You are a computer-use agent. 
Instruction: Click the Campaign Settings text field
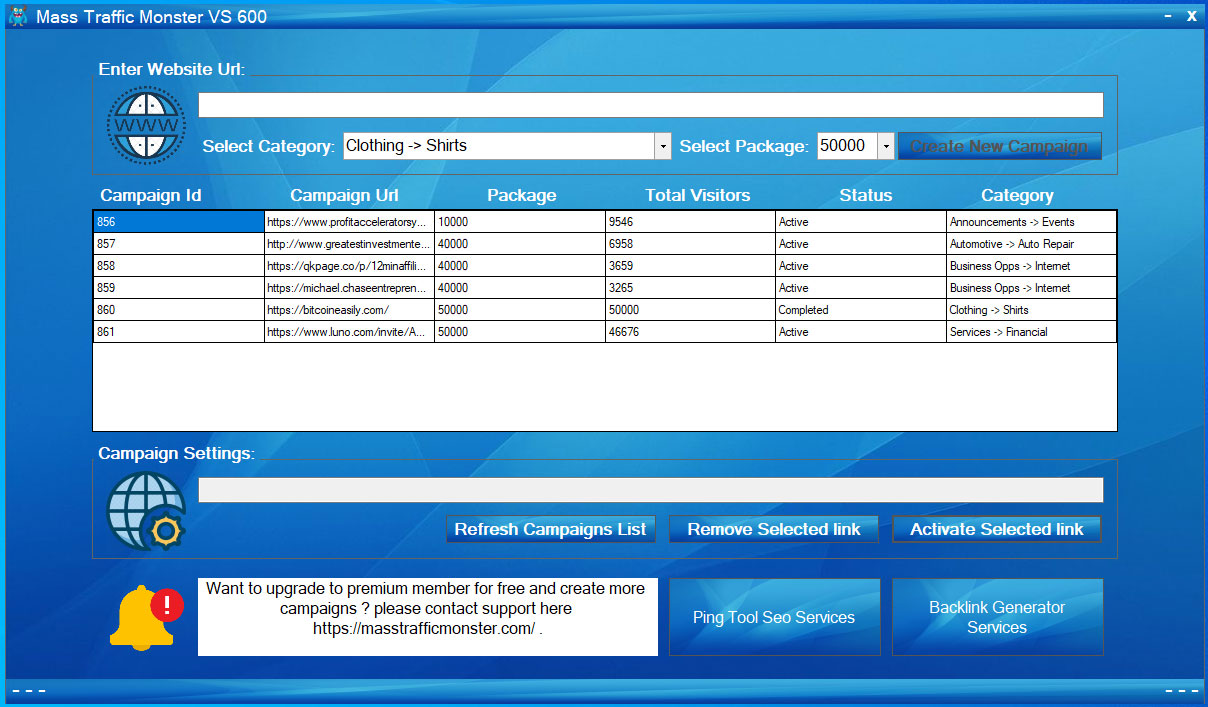tap(650, 490)
